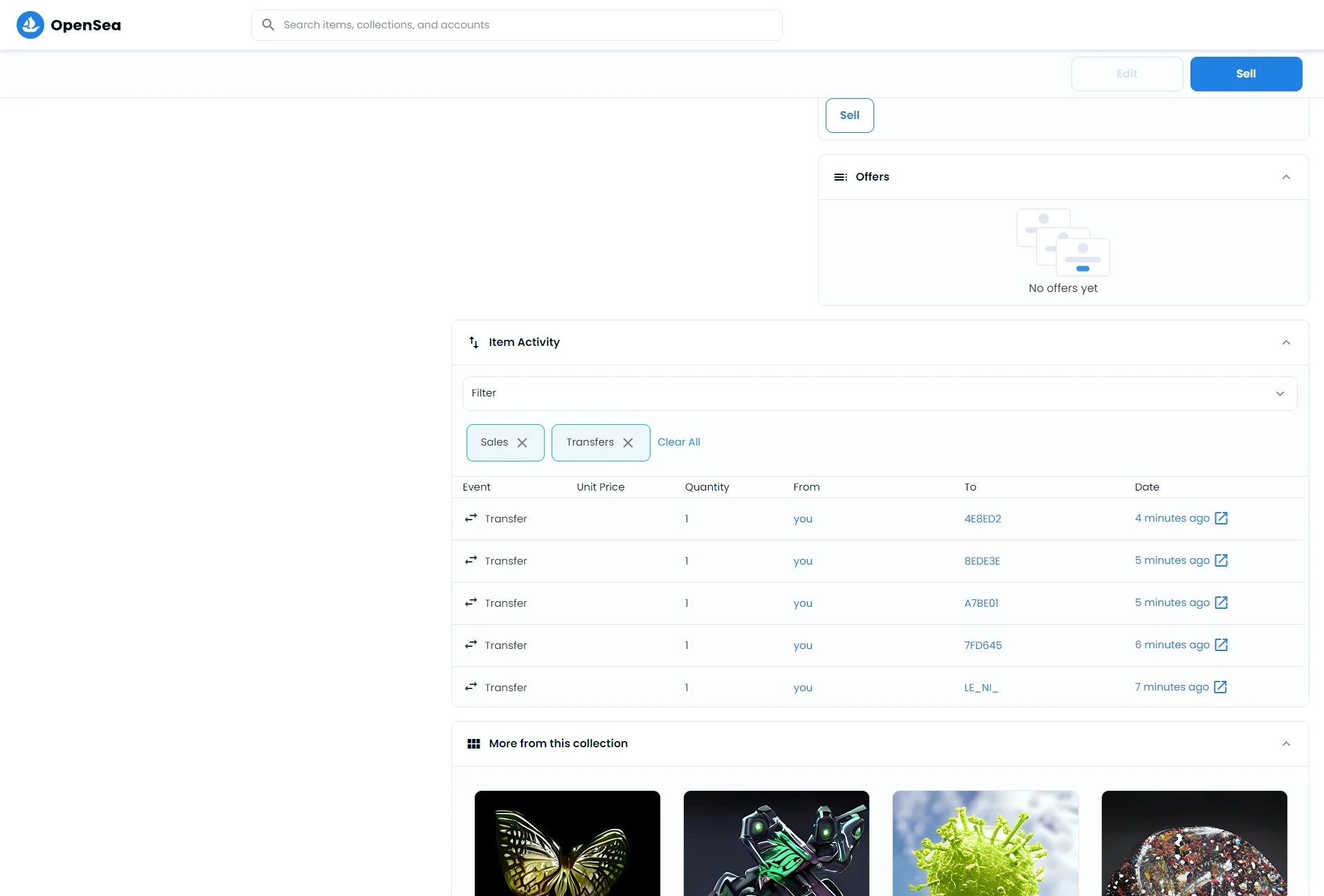1324x896 pixels.
Task: Click 'you' sender in LE_NI_ transfer row
Action: 803,688
